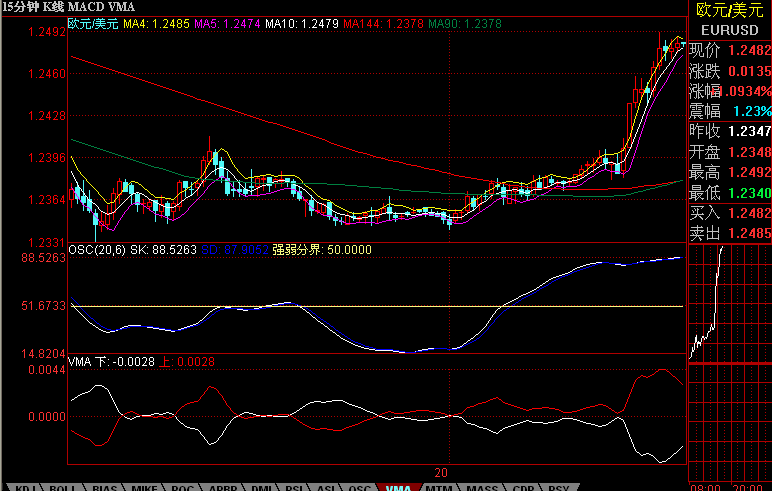Select the PSY indicator tab
This screenshot has height=491, width=772.
tap(559, 487)
